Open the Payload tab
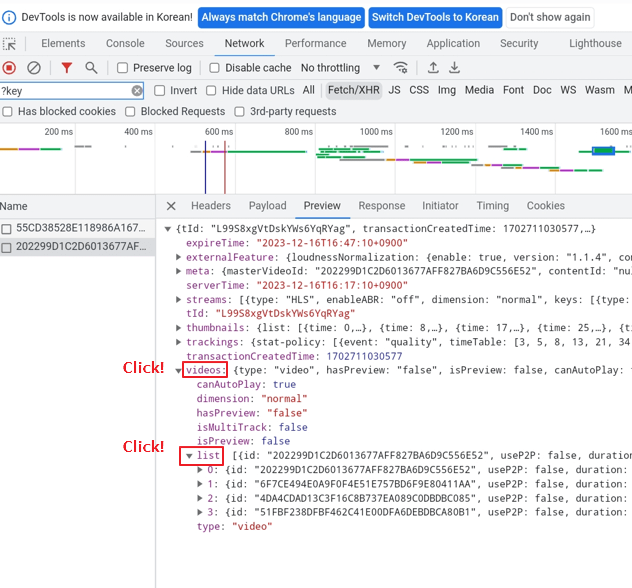Image resolution: width=632 pixels, height=588 pixels. [x=267, y=206]
